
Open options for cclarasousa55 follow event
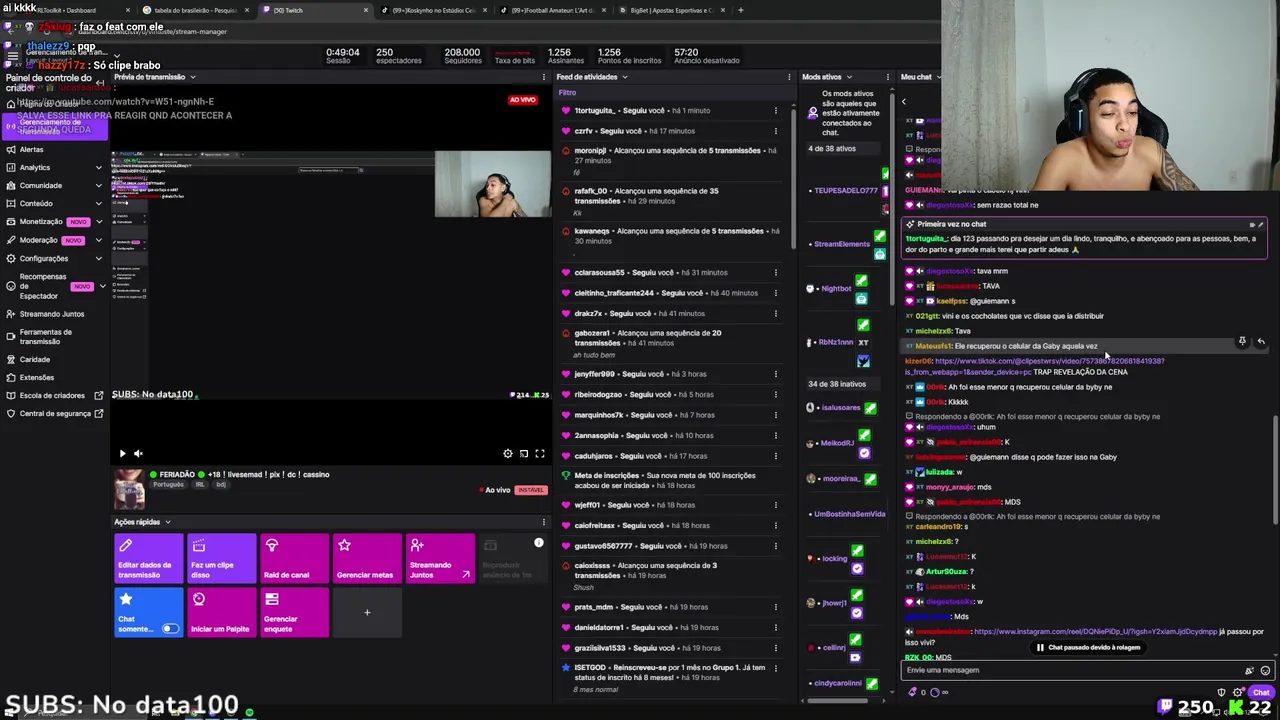coord(775,272)
